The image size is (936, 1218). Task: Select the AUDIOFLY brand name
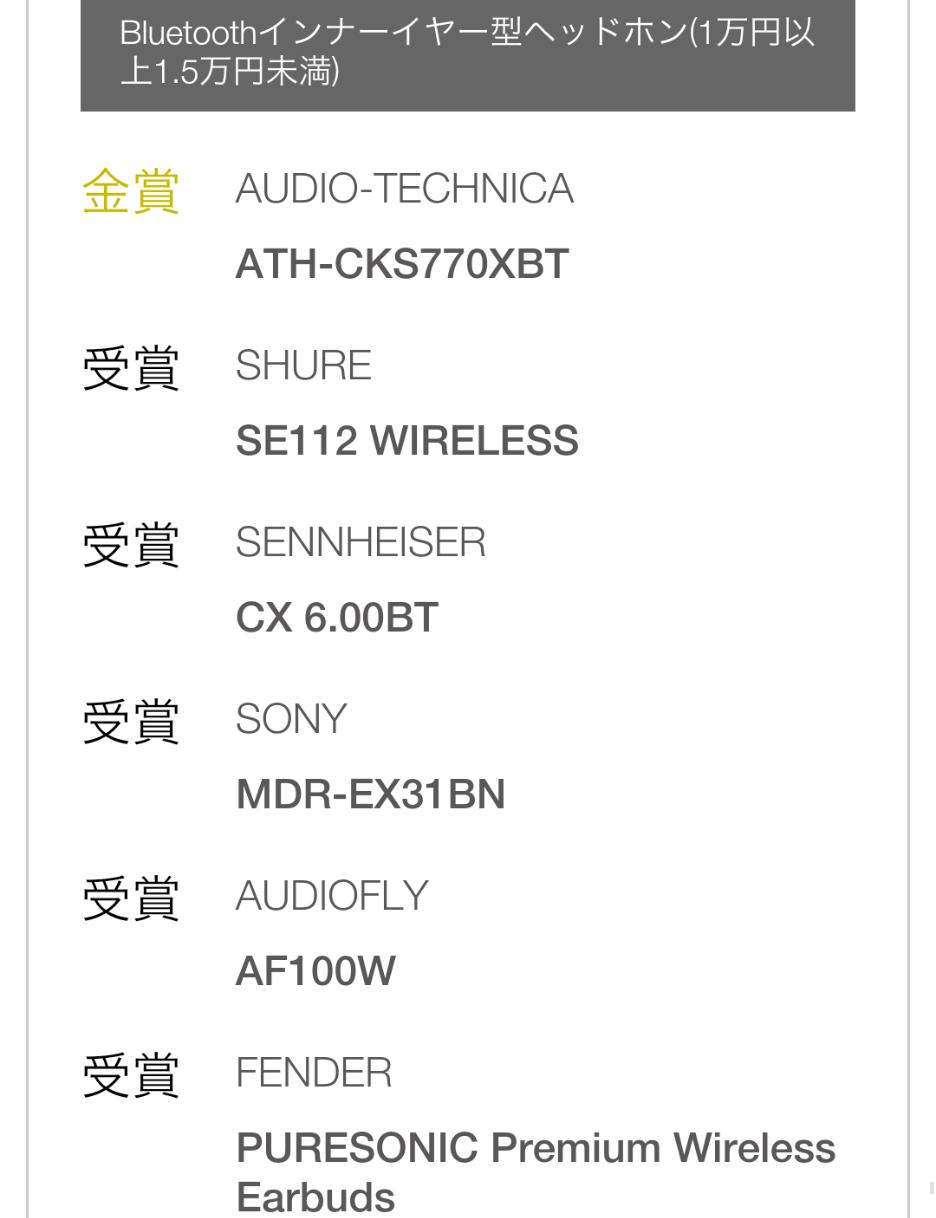click(x=331, y=897)
